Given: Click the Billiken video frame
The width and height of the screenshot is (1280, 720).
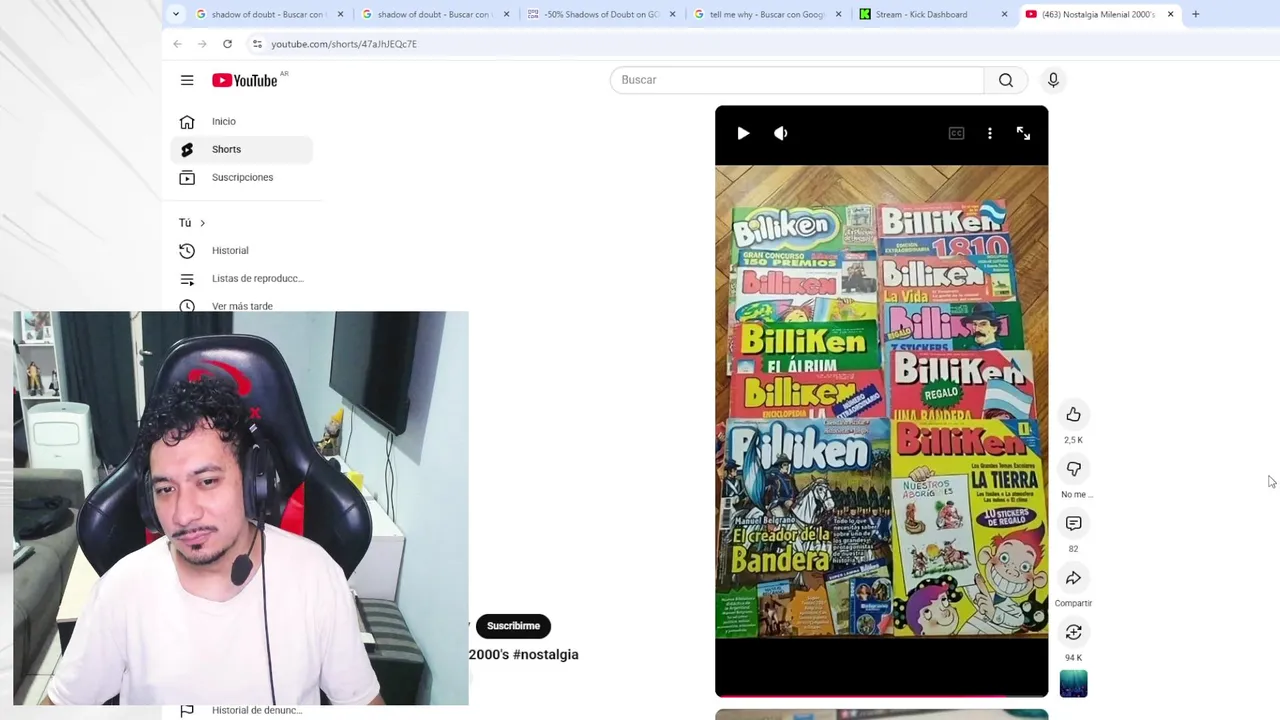Looking at the screenshot, I should [x=881, y=402].
